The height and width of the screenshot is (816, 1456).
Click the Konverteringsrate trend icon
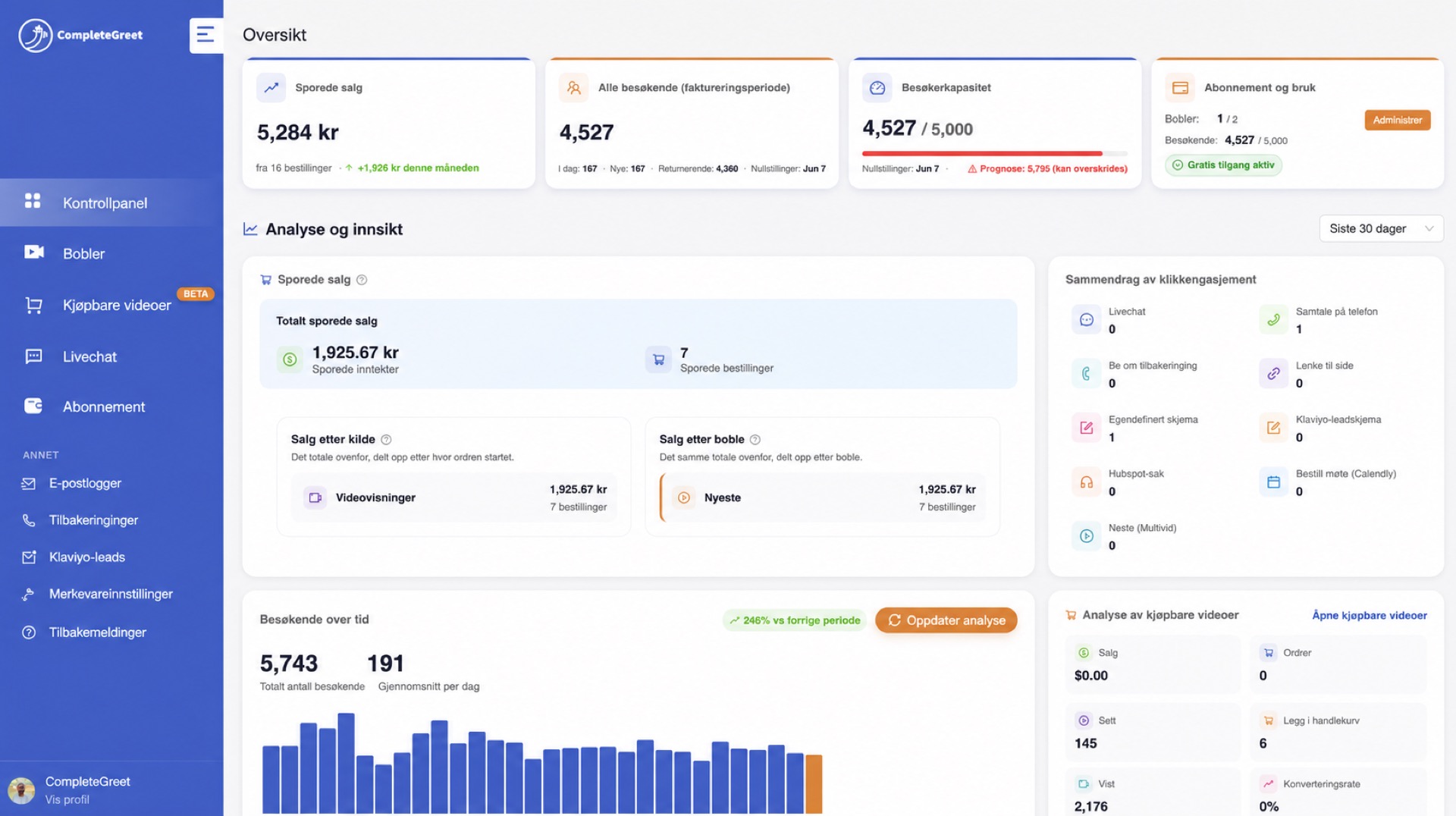1268,784
